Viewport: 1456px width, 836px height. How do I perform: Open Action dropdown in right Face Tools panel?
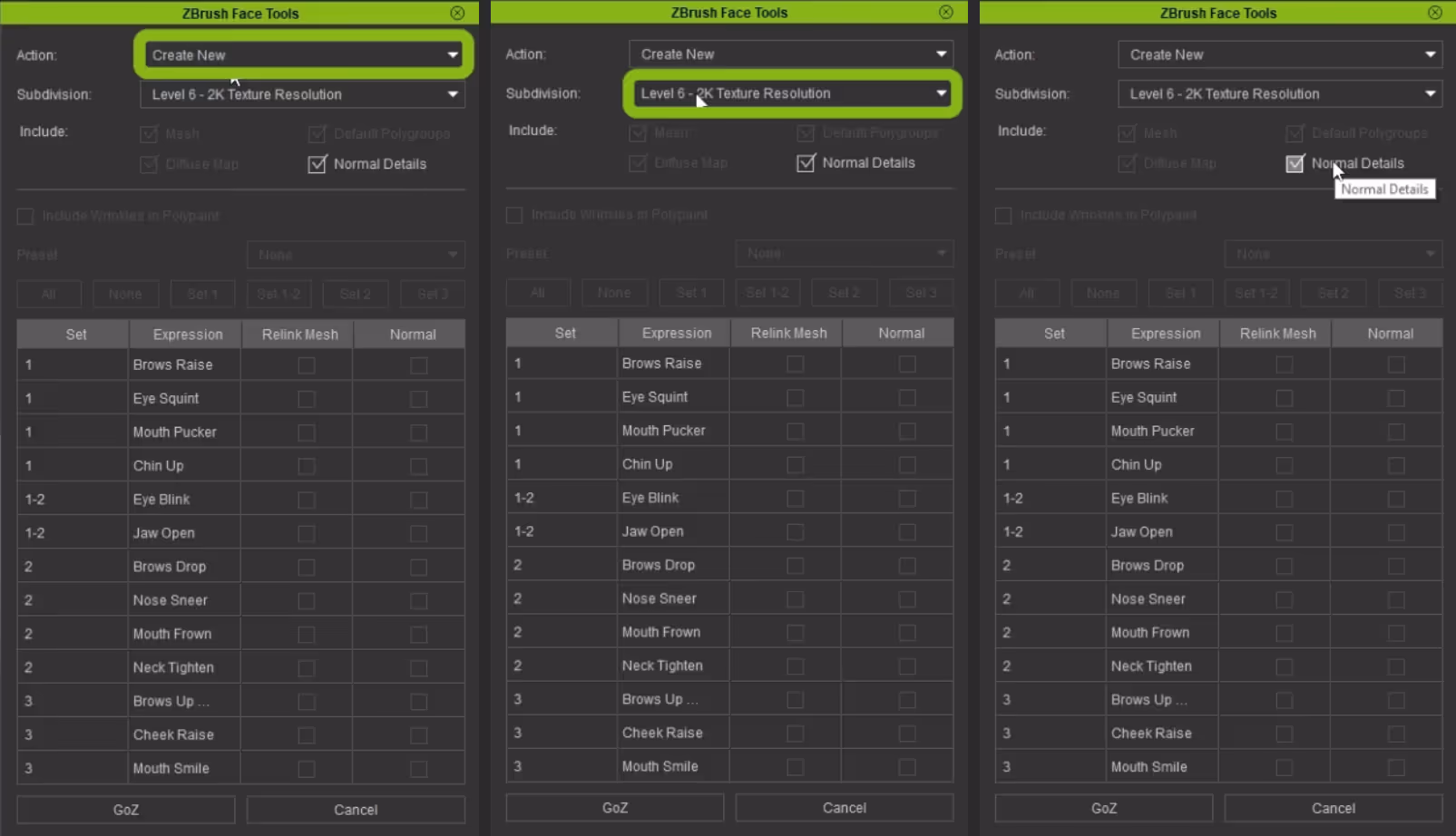pyautogui.click(x=1280, y=54)
